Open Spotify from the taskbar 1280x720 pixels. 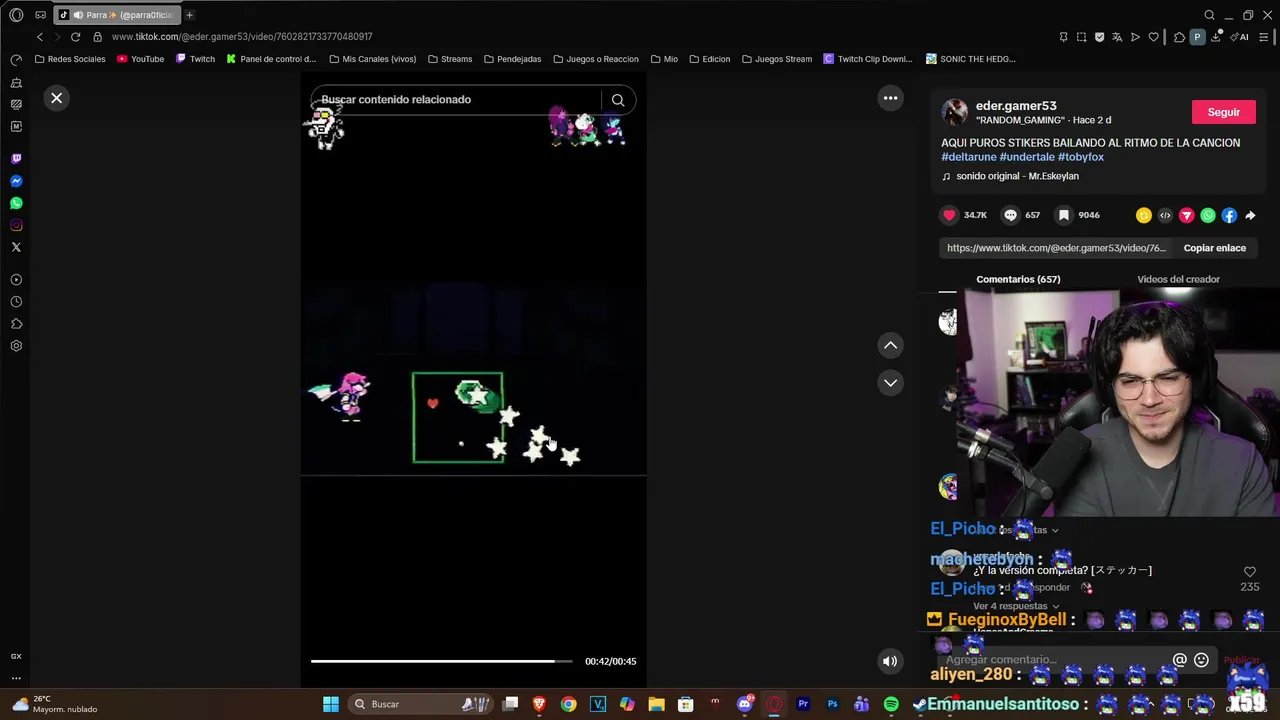click(891, 704)
